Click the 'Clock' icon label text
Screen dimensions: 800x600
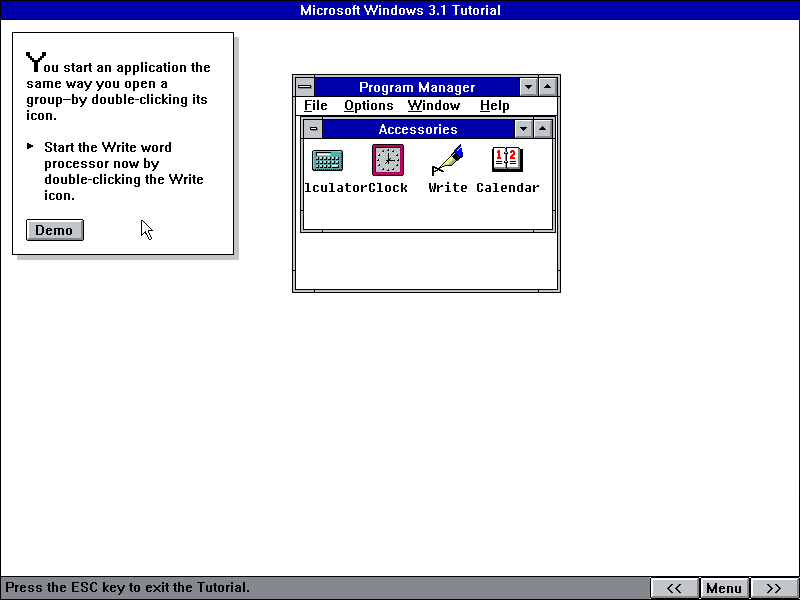(x=388, y=188)
